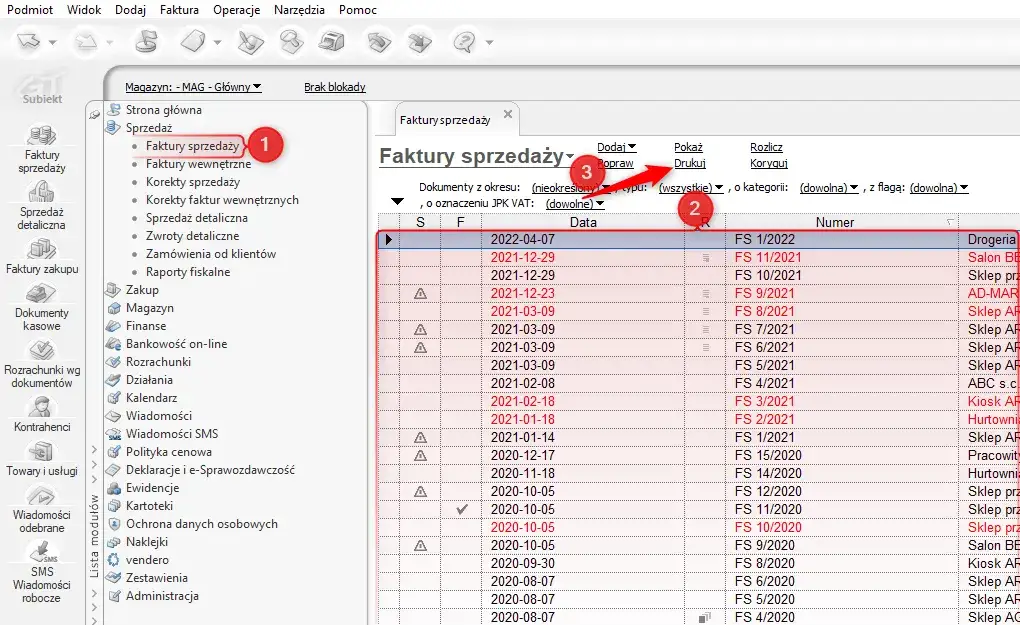Open the Magazyn MAG - Główny dropdown
The height and width of the screenshot is (625, 1020).
(x=193, y=87)
